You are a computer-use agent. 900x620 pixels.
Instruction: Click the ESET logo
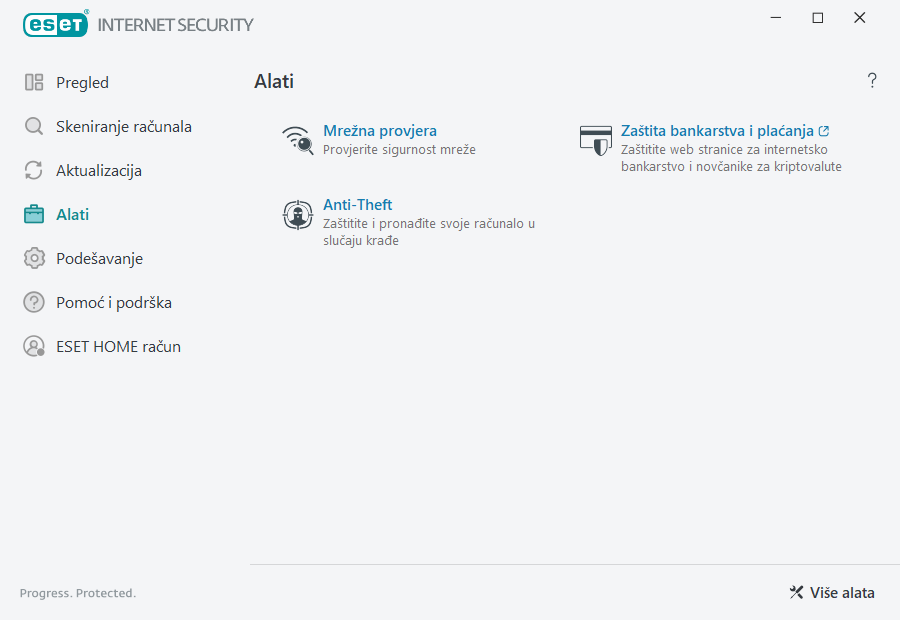[x=55, y=24]
